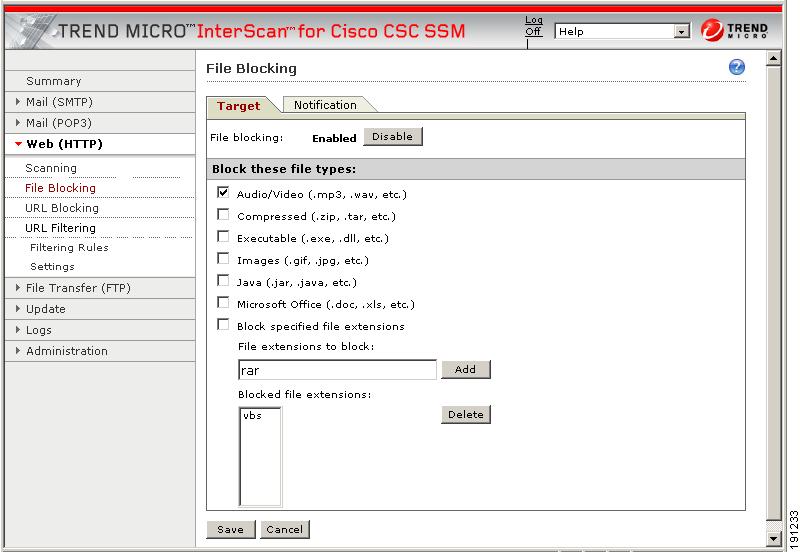
Task: Open Filtering Rules under URL Filtering
Action: 69,247
